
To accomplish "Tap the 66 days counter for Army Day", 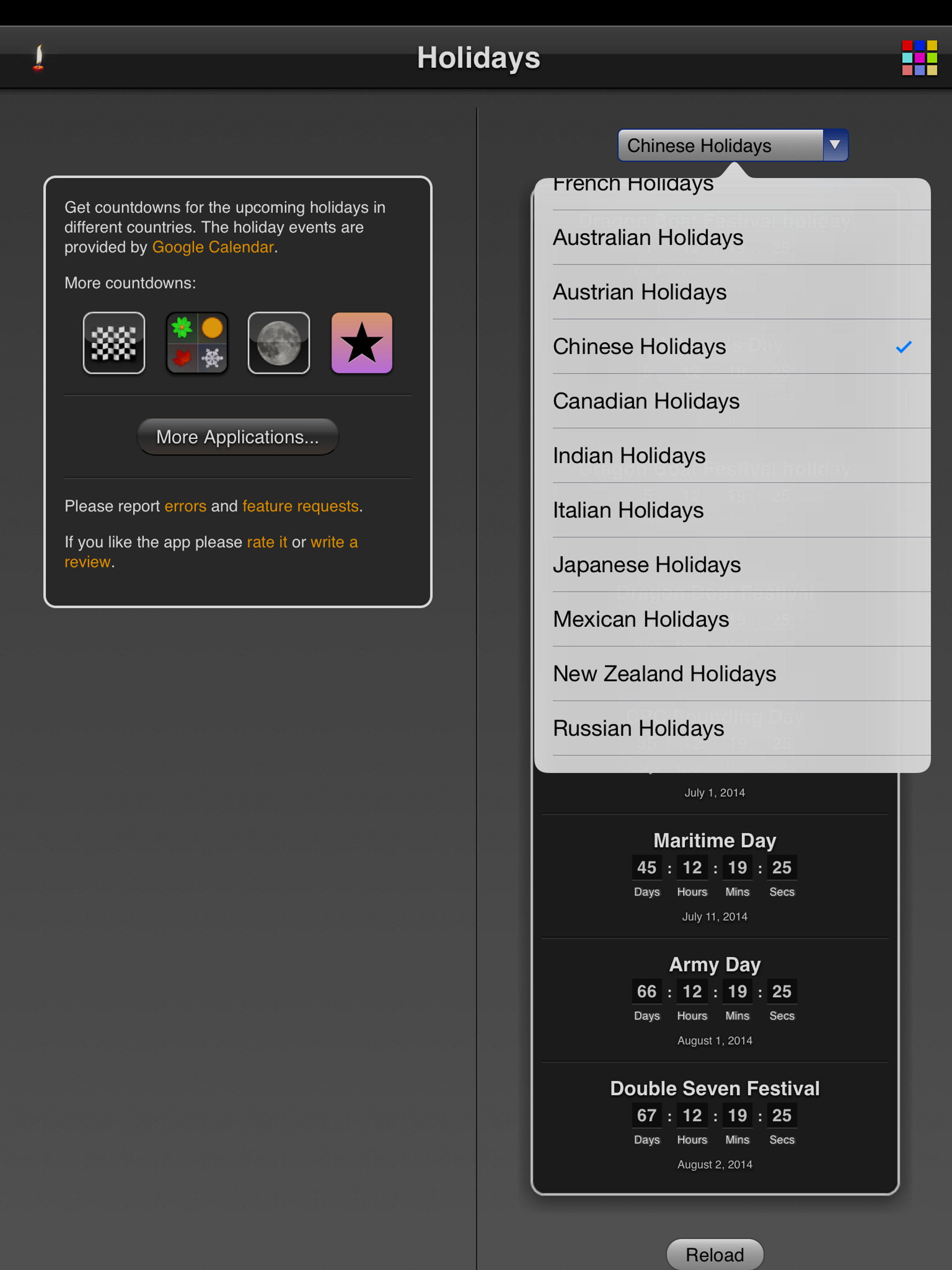I will (x=647, y=992).
